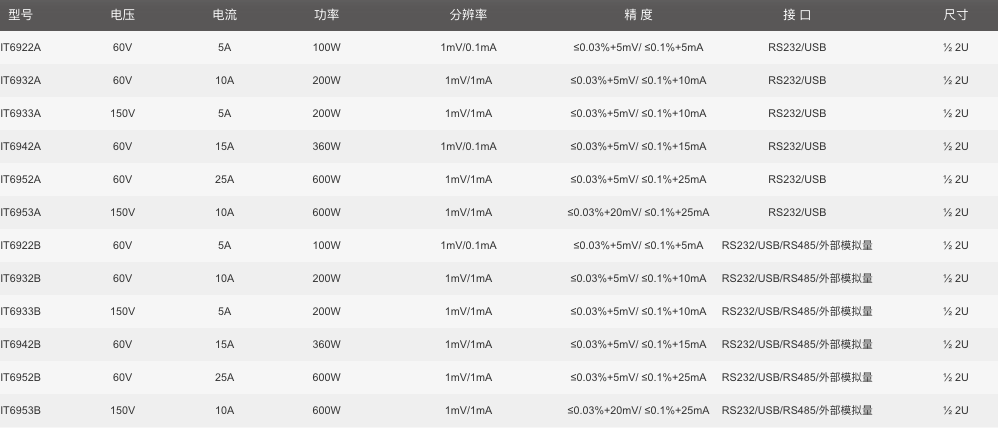The height and width of the screenshot is (428, 998).
Task: Click the IT6953B model name
Action: coord(21,411)
